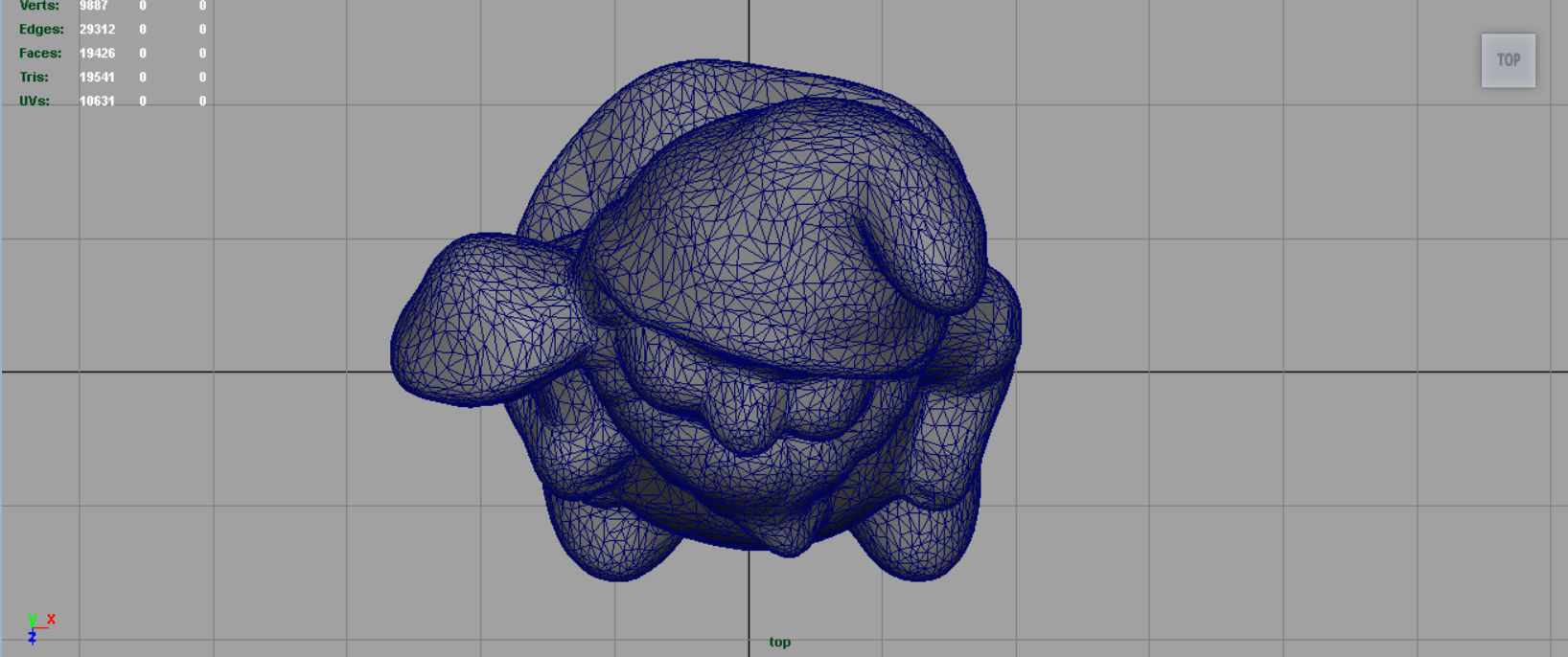This screenshot has height=657, width=1568.
Task: Click the triangle count value 19541
Action: click(x=97, y=78)
